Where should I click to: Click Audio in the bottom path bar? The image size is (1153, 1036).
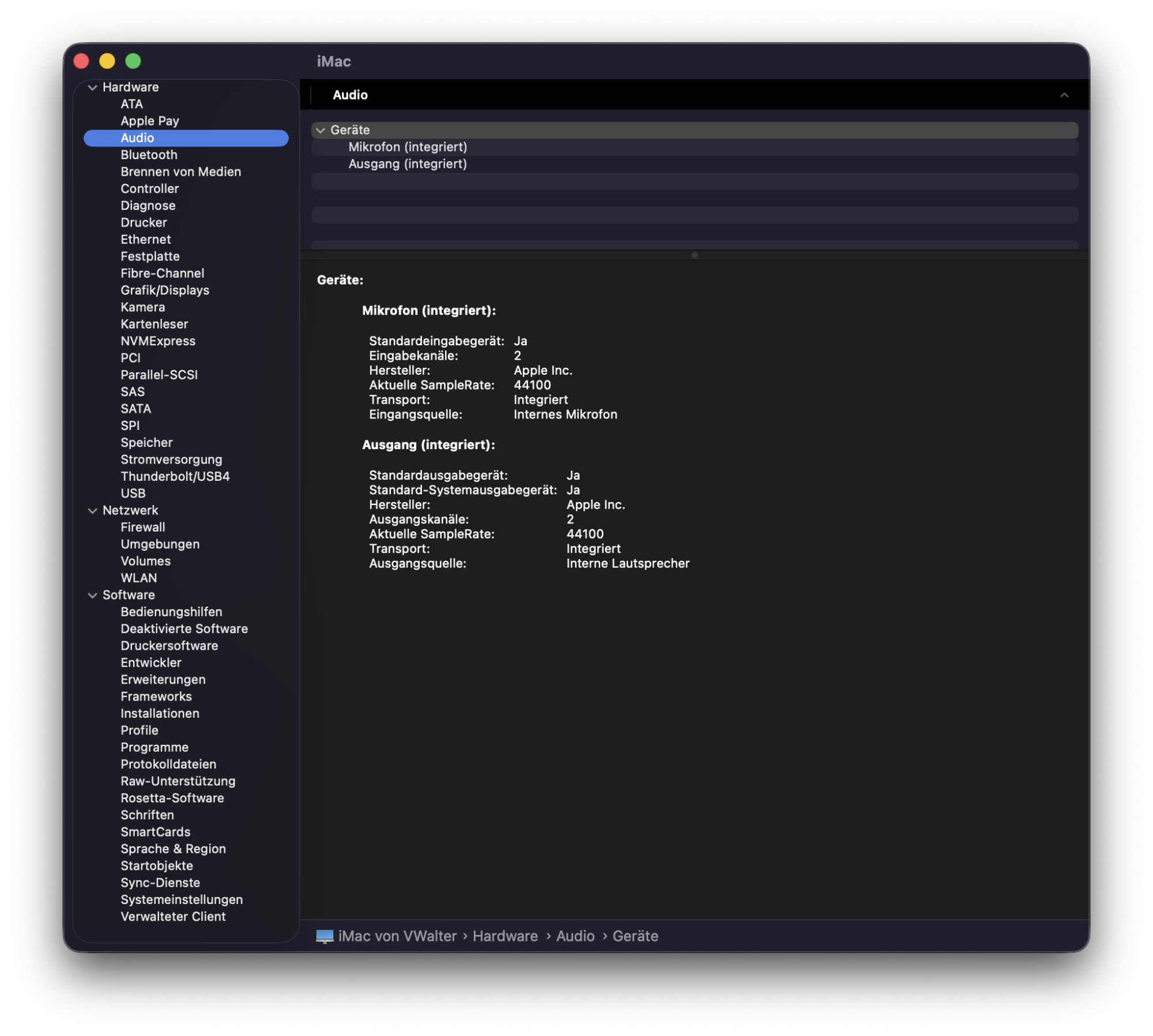pyautogui.click(x=575, y=936)
